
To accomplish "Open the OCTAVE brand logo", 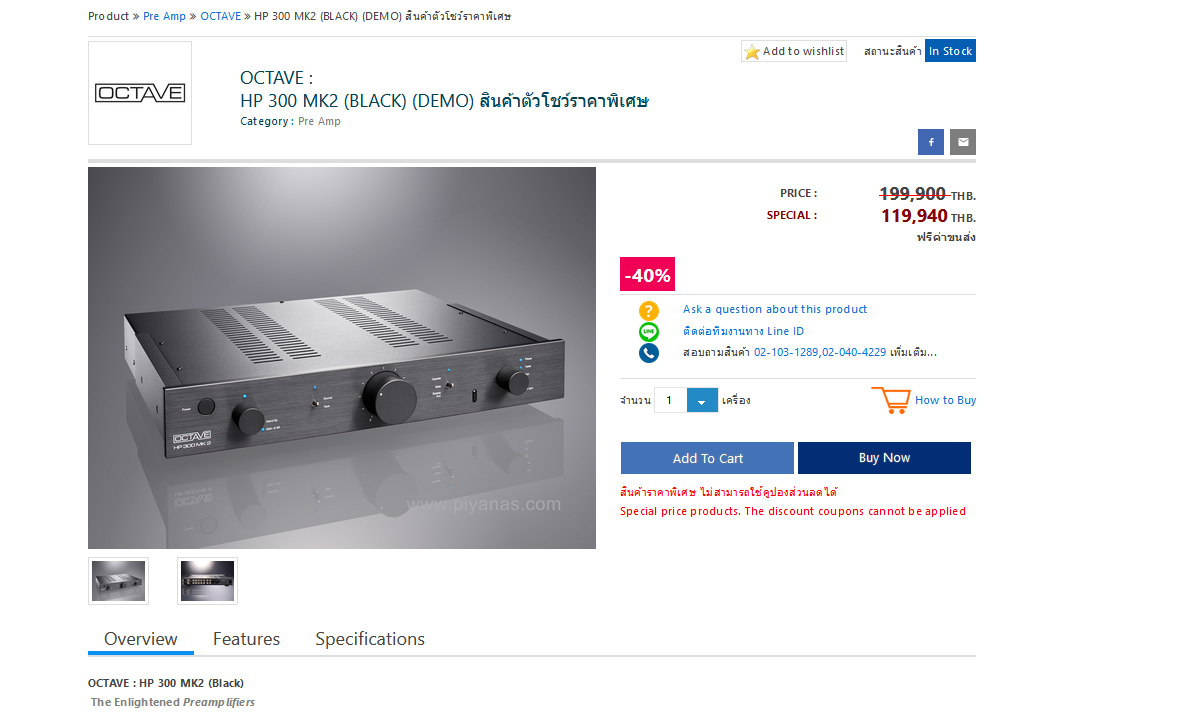I will (140, 93).
